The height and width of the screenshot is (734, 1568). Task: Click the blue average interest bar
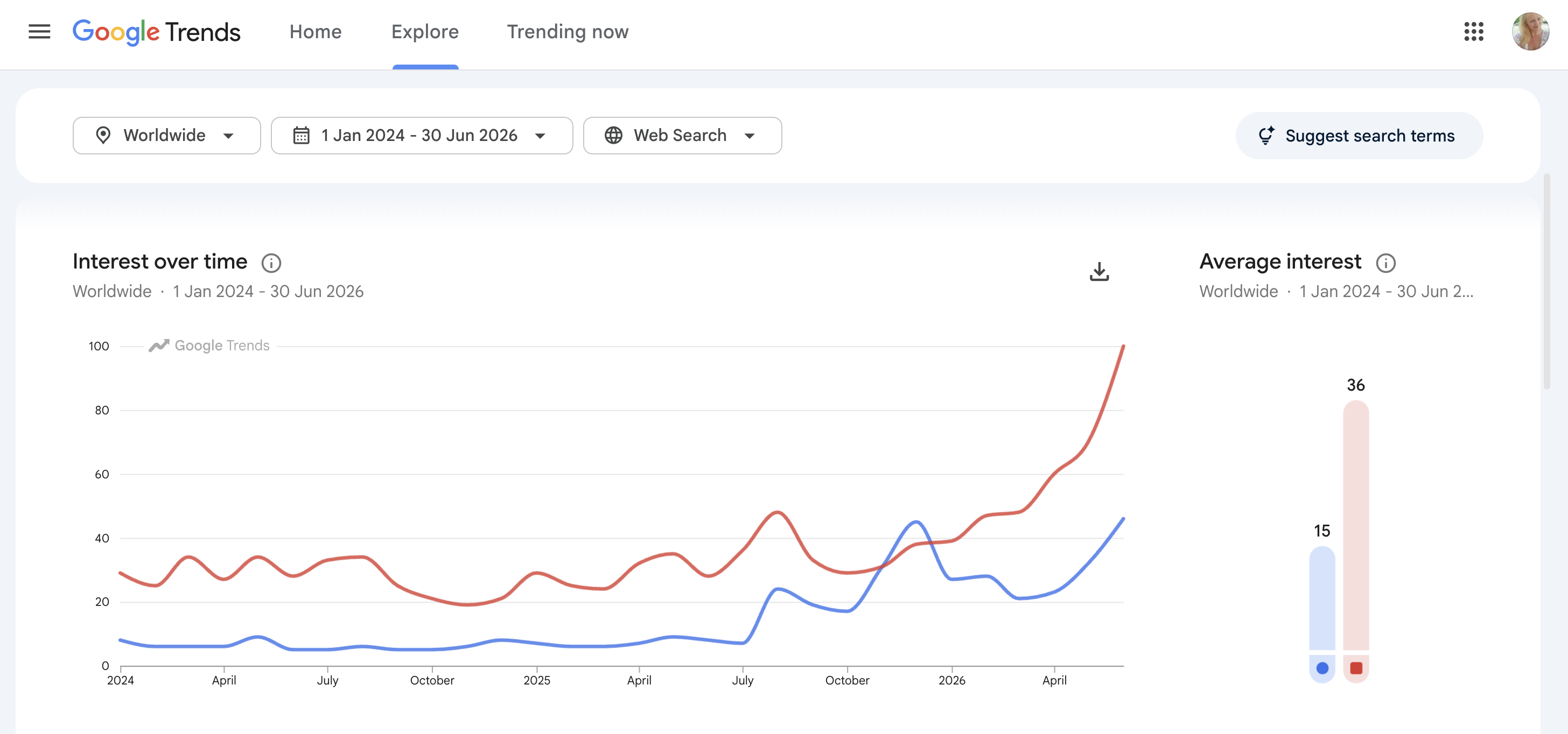coord(1321,598)
